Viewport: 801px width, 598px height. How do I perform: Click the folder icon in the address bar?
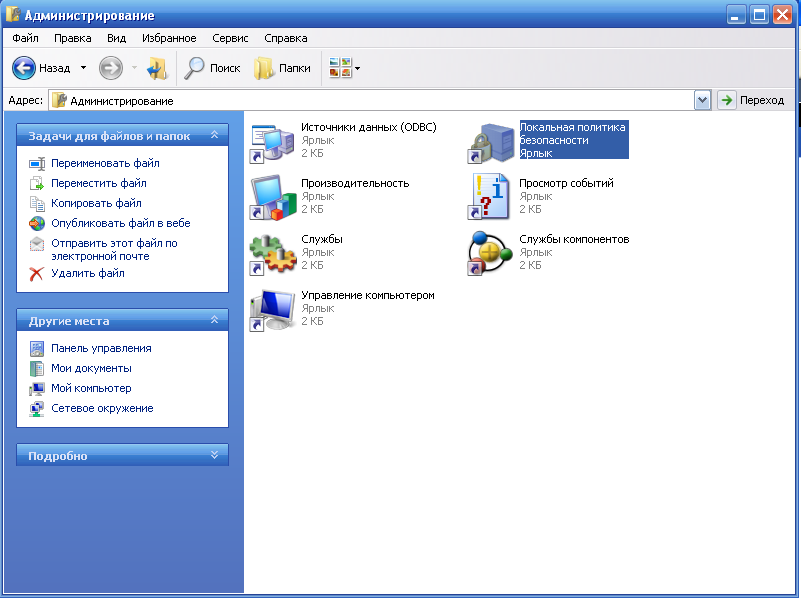point(59,100)
